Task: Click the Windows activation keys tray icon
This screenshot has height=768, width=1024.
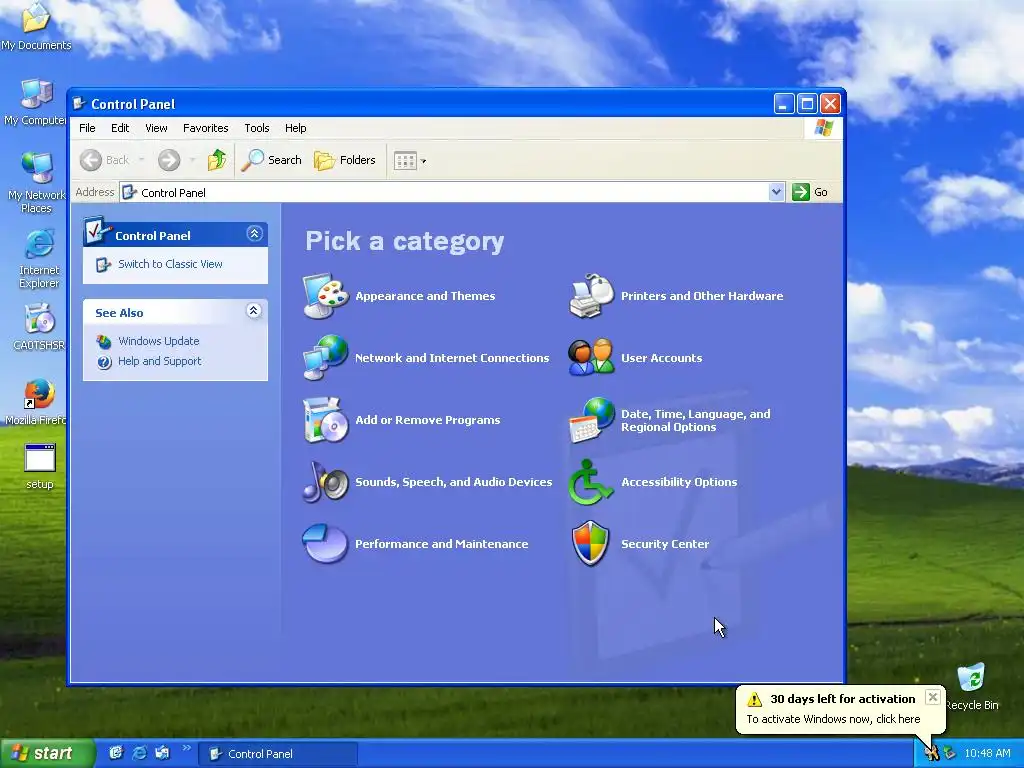Action: tap(931, 754)
